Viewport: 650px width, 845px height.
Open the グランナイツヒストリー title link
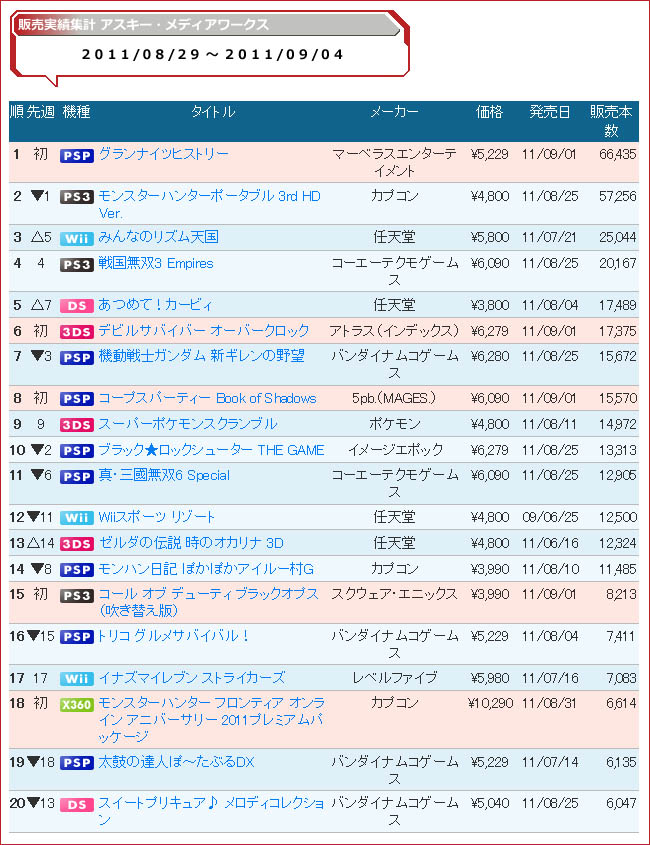(163, 154)
